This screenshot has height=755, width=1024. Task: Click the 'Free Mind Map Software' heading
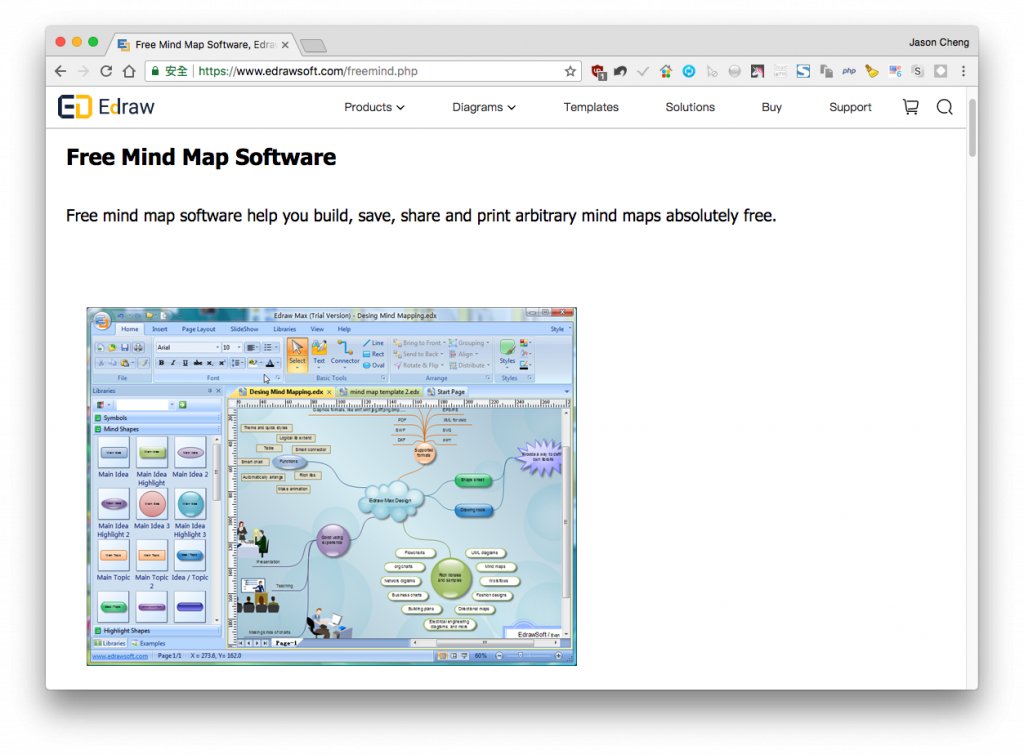201,157
